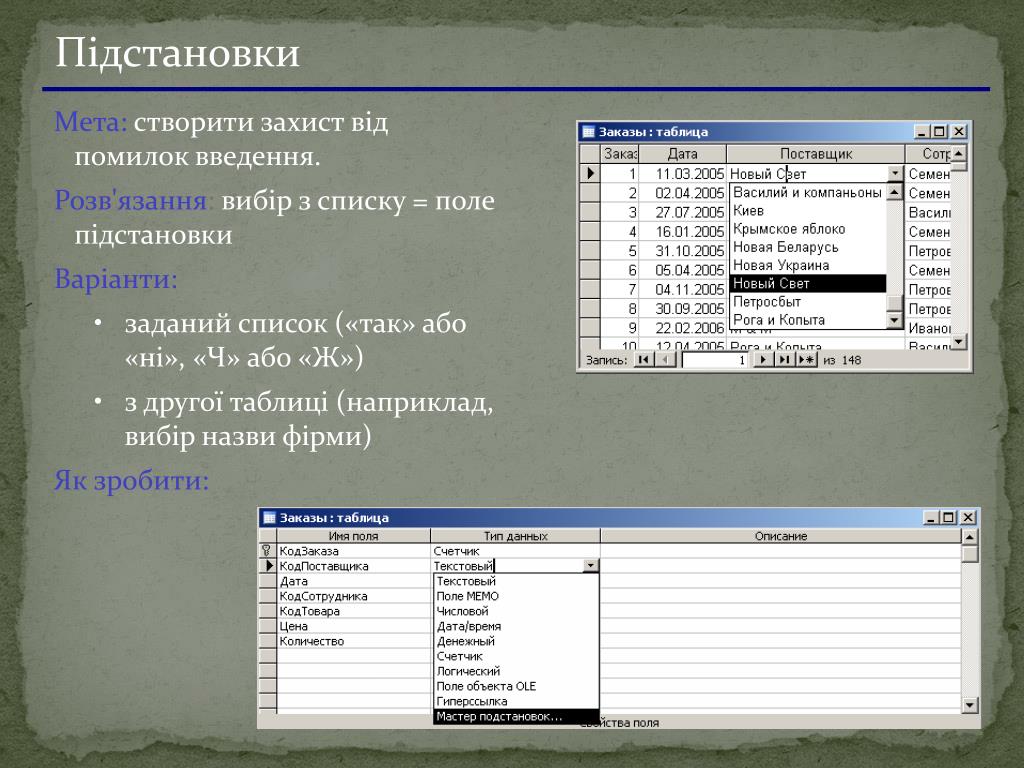Image resolution: width=1024 pixels, height=768 pixels.
Task: Maximize the datasheet Заказы window
Action: [x=939, y=132]
